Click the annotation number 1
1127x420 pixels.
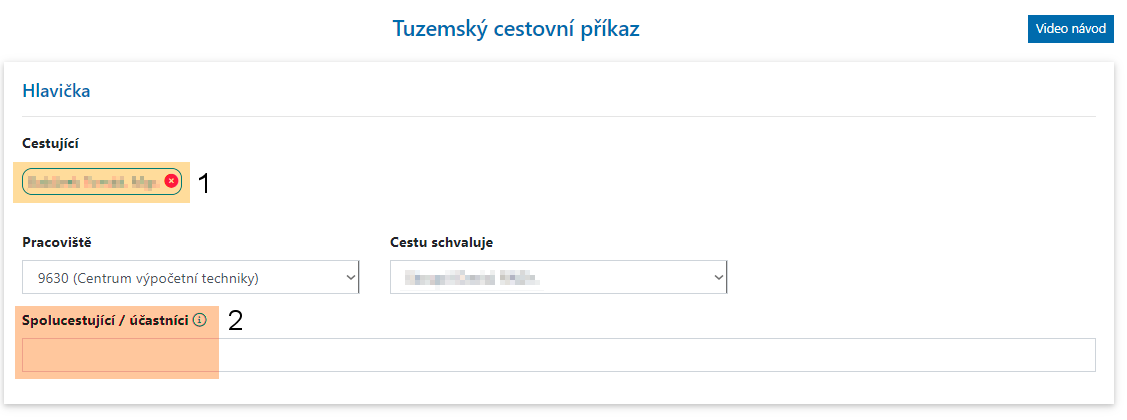[x=203, y=184]
